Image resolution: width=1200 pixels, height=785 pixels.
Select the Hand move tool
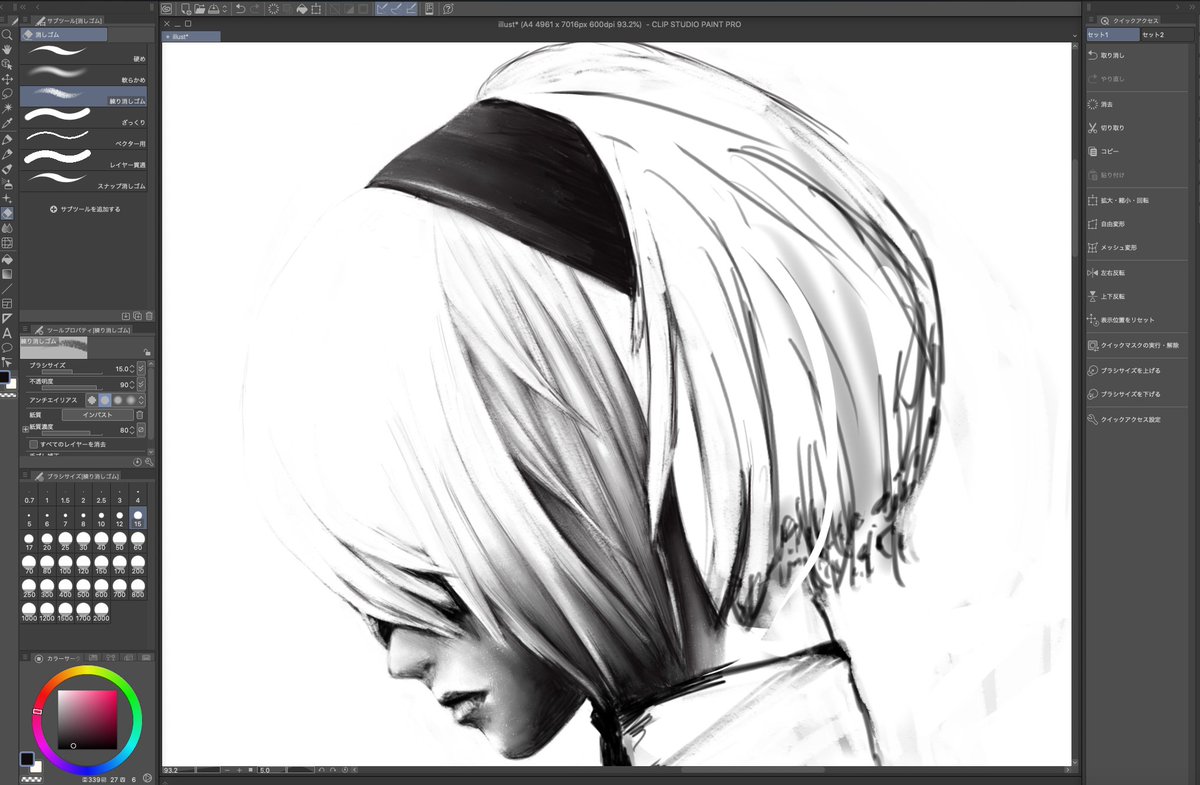coord(7,49)
